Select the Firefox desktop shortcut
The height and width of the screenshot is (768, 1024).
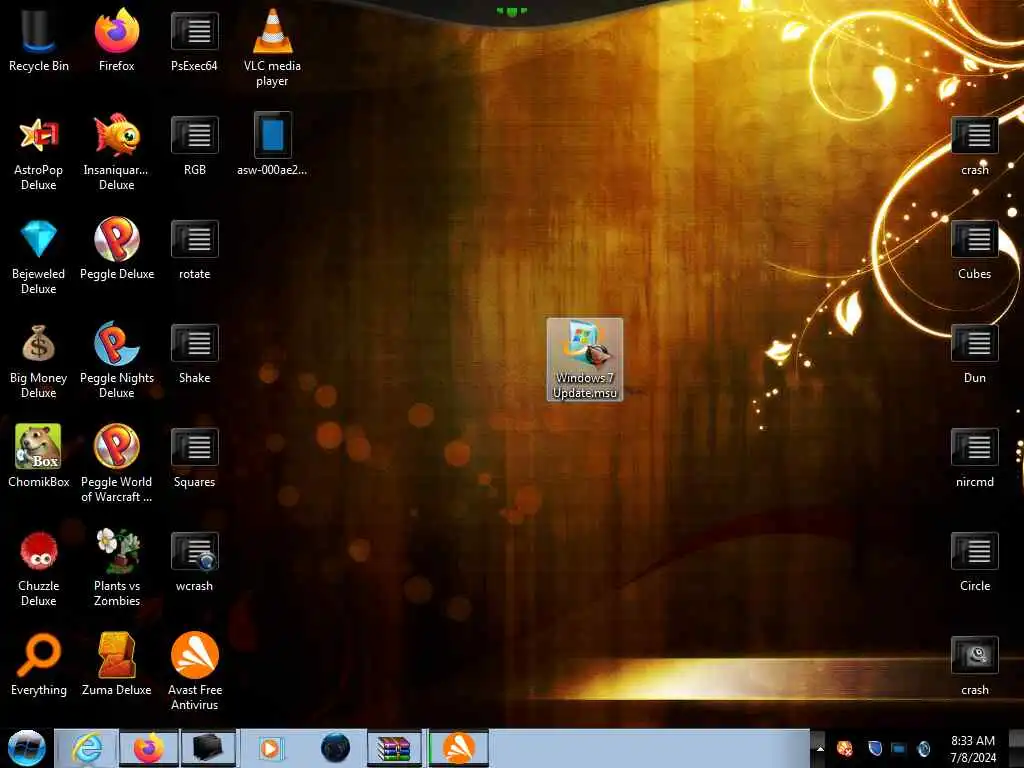pyautogui.click(x=116, y=40)
